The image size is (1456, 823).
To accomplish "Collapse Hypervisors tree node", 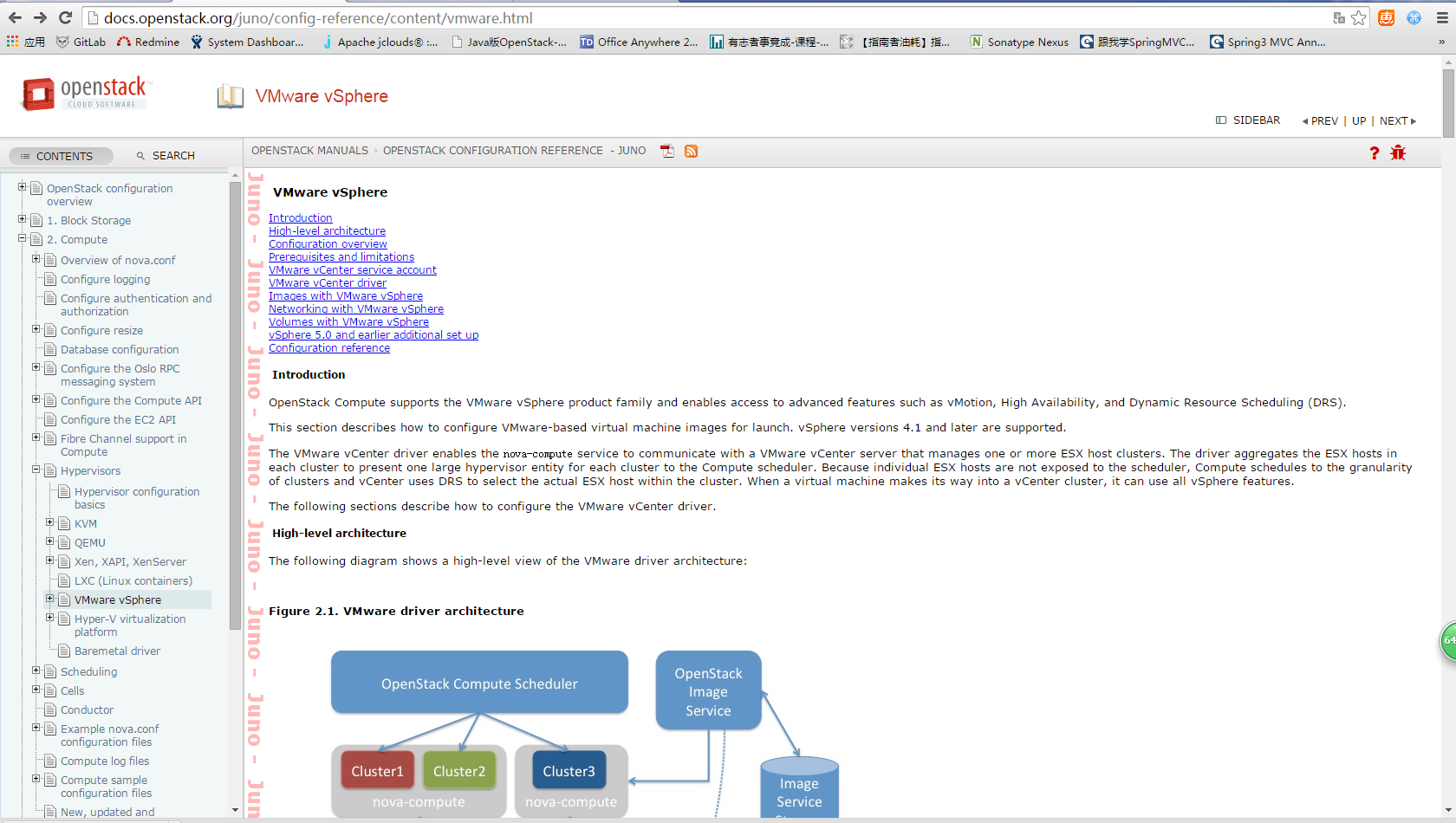I will click(36, 469).
